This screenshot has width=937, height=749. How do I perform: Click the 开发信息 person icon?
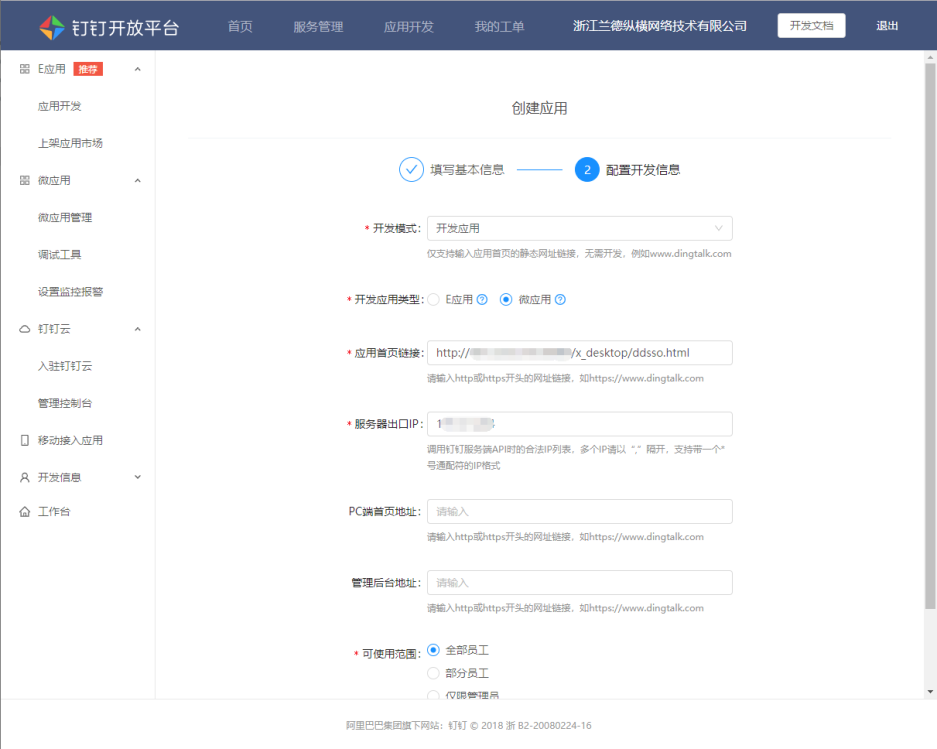[x=25, y=477]
